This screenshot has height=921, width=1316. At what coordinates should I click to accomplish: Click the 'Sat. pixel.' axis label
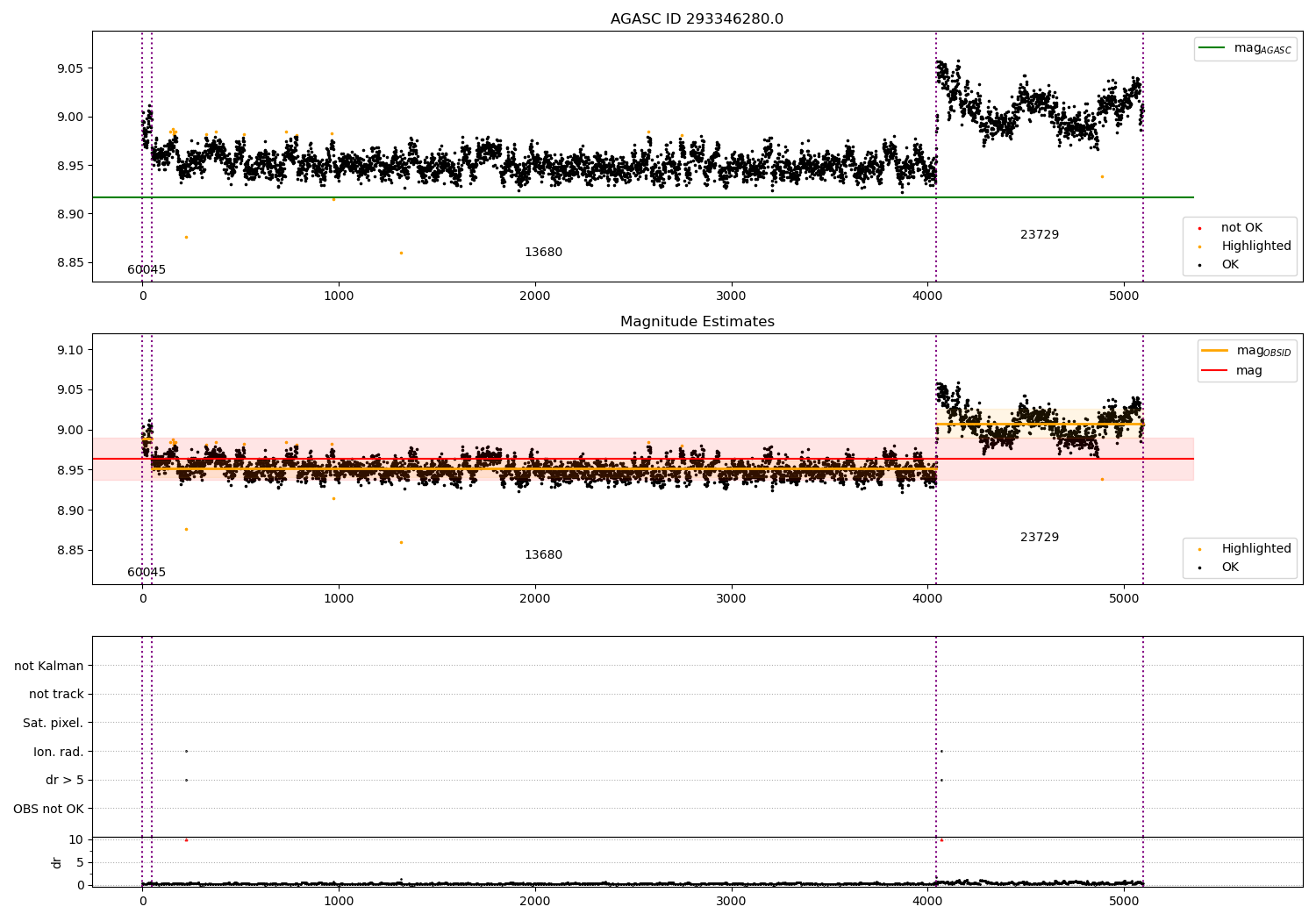coord(54,724)
